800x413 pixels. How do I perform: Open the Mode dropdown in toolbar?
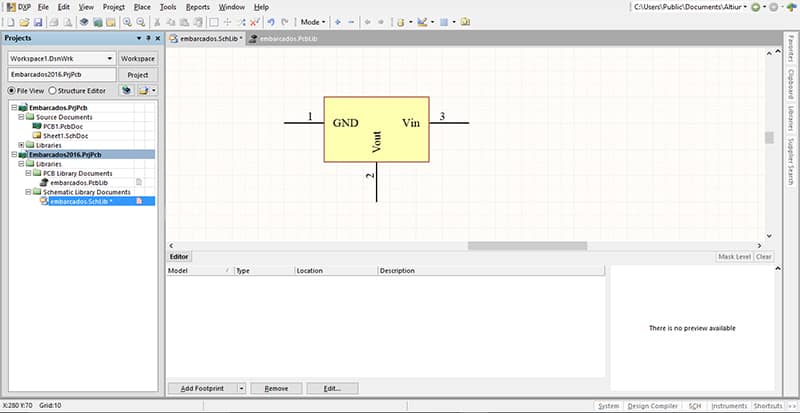[313, 21]
